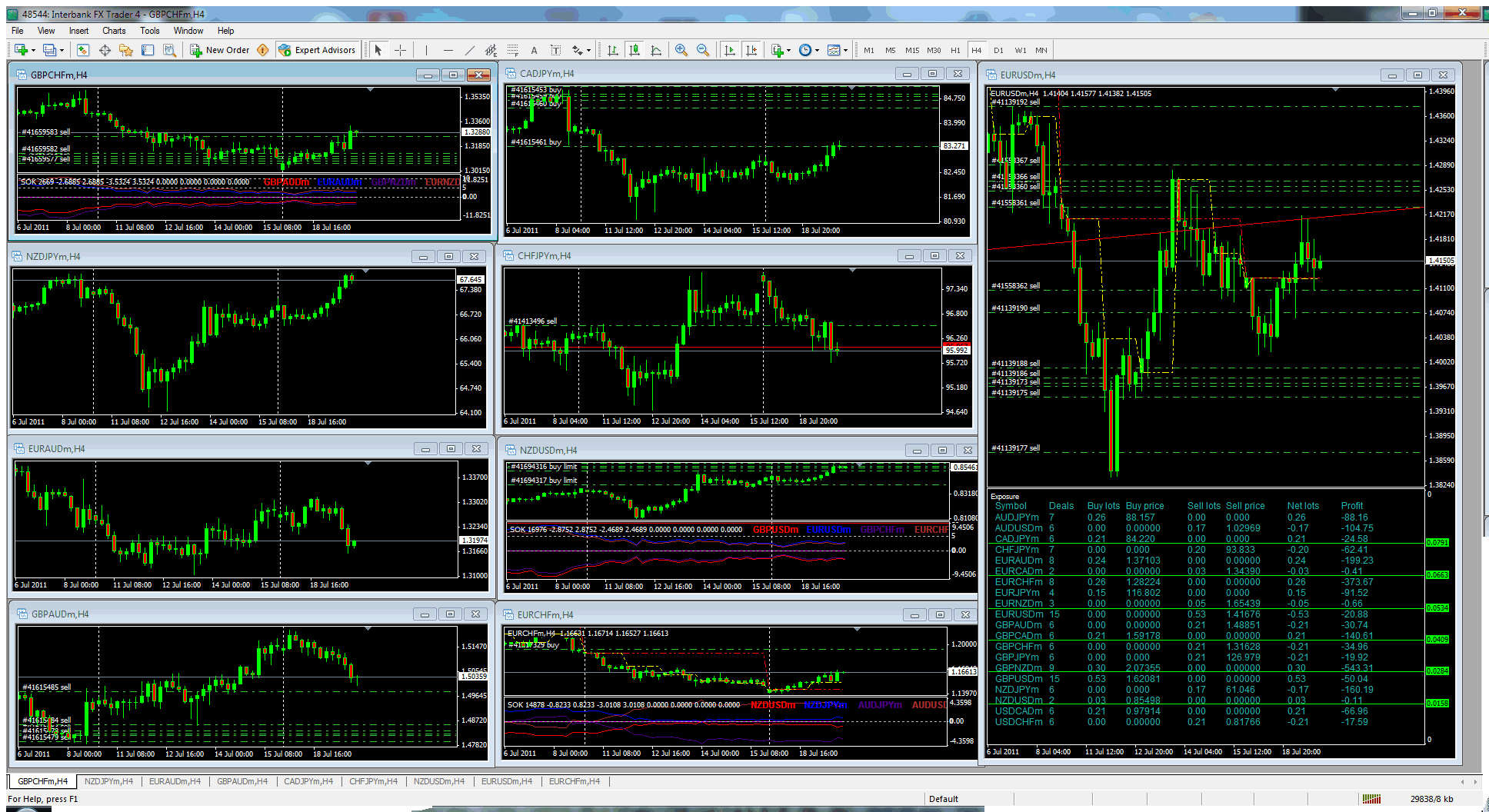Toggle Expert Advisors on or off
Viewport: 1489px width, 812px height.
click(317, 50)
